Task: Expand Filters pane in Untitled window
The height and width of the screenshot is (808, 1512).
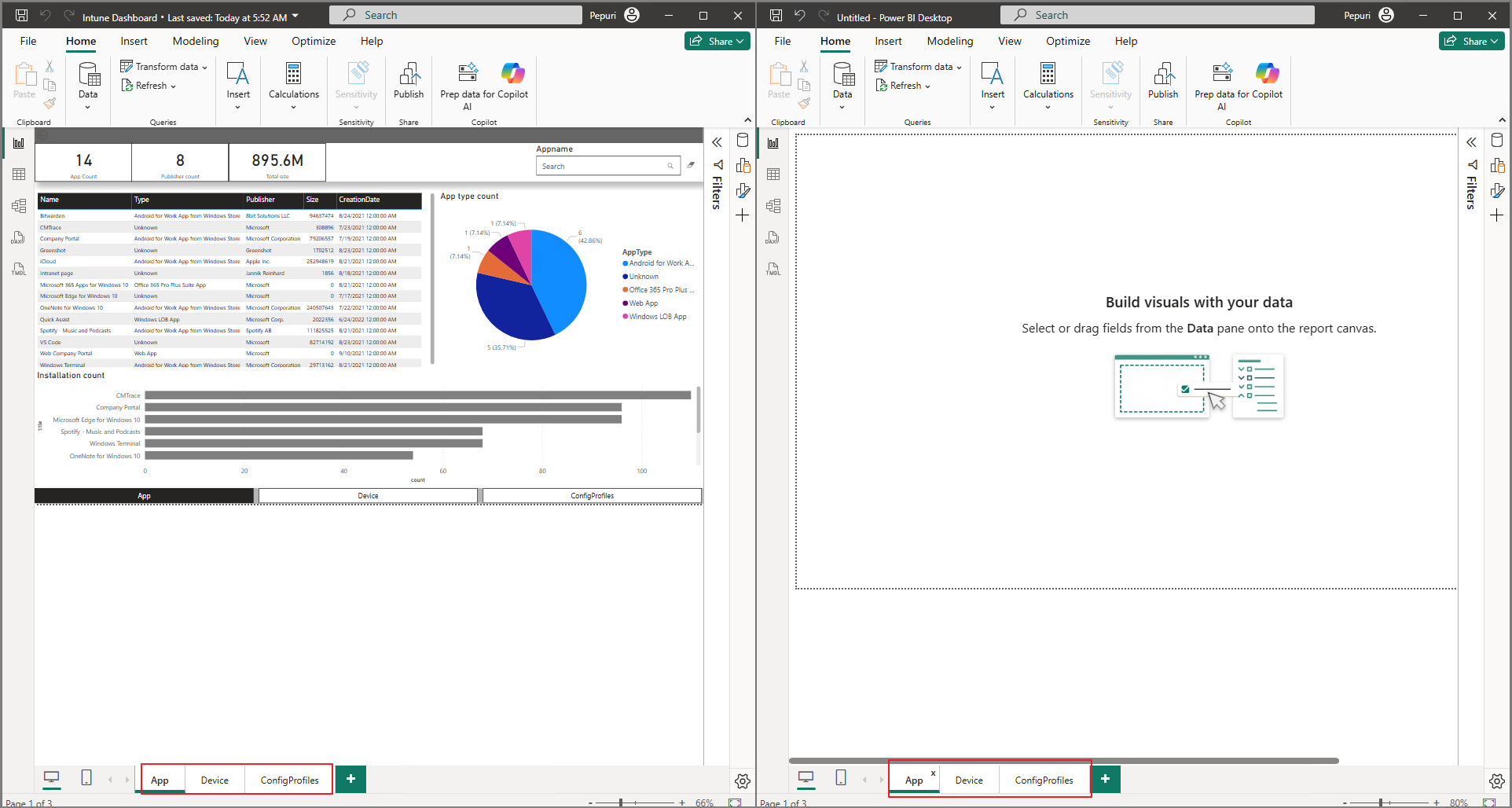Action: (1471, 142)
